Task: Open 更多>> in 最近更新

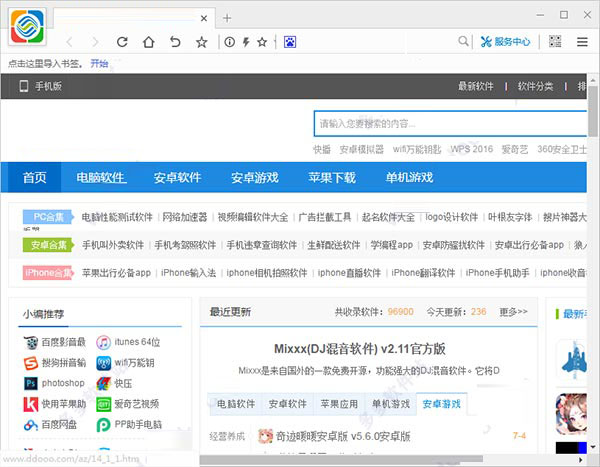Action: pos(513,312)
